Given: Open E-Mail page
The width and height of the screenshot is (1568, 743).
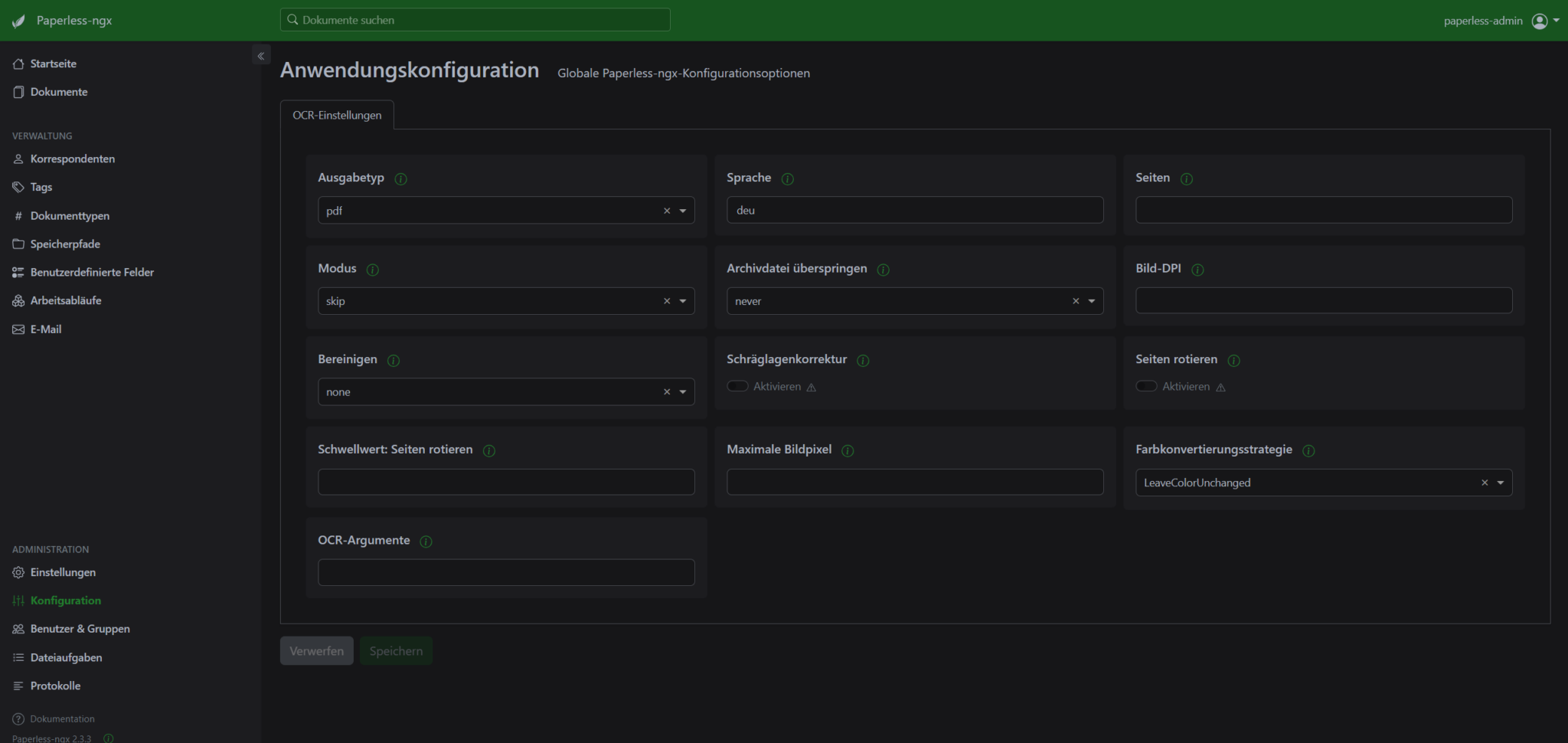Looking at the screenshot, I should click(38, 329).
